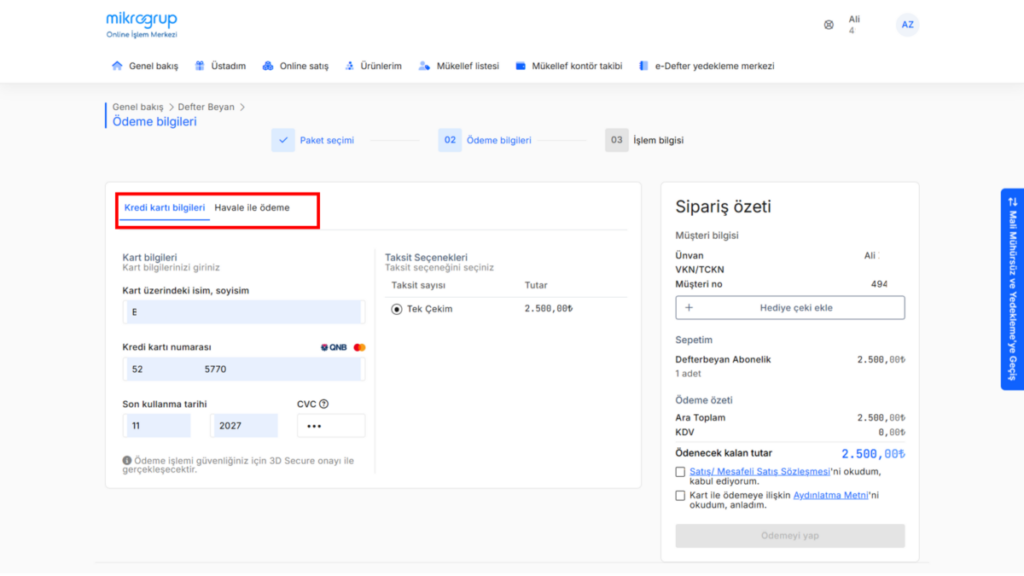Screen dimensions: 1024x576
Task: Open the Aydınlatma Metni link
Action: tap(830, 496)
